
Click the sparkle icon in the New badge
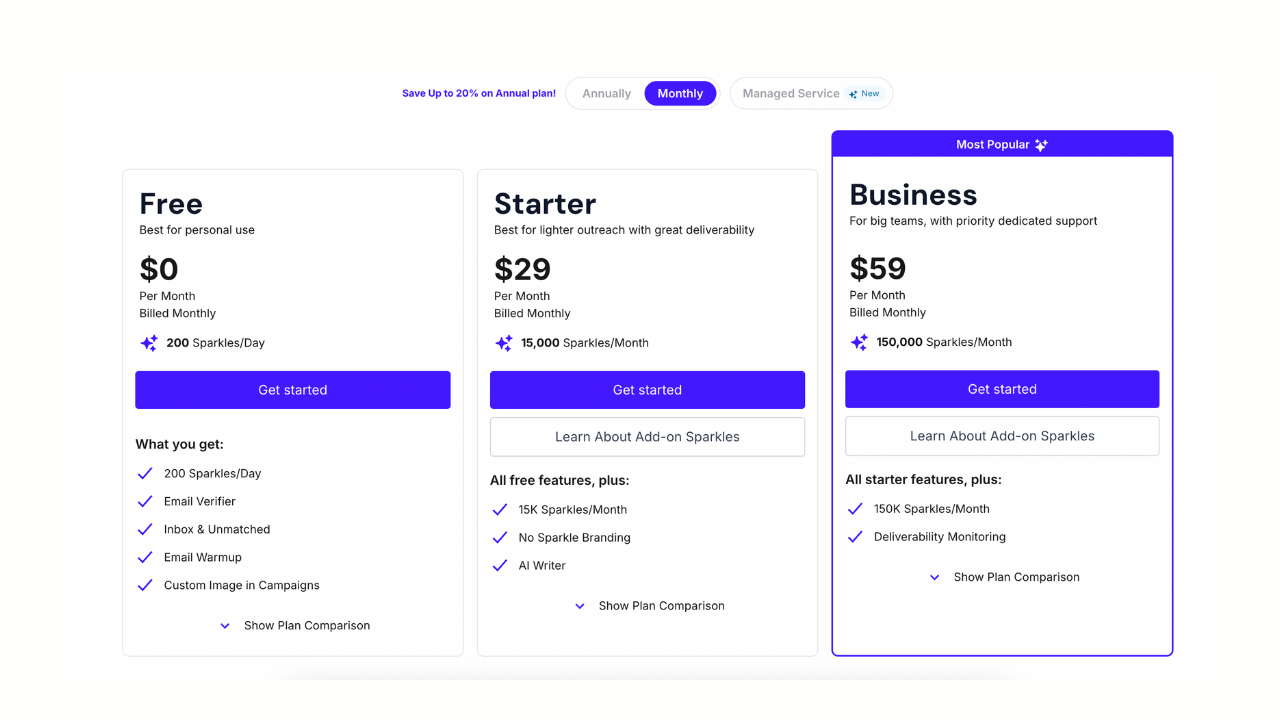(853, 94)
